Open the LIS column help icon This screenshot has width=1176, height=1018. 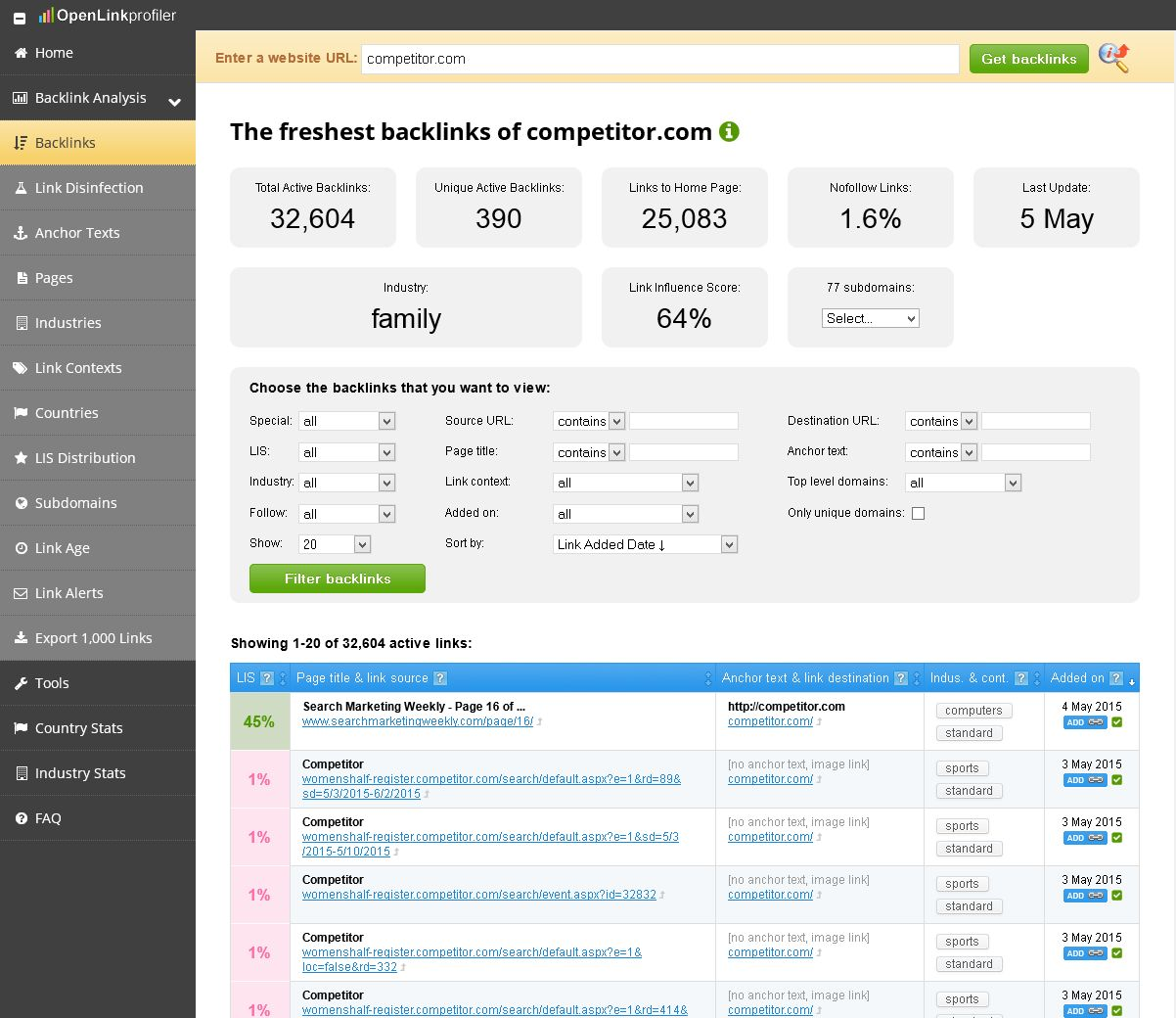pyautogui.click(x=267, y=678)
